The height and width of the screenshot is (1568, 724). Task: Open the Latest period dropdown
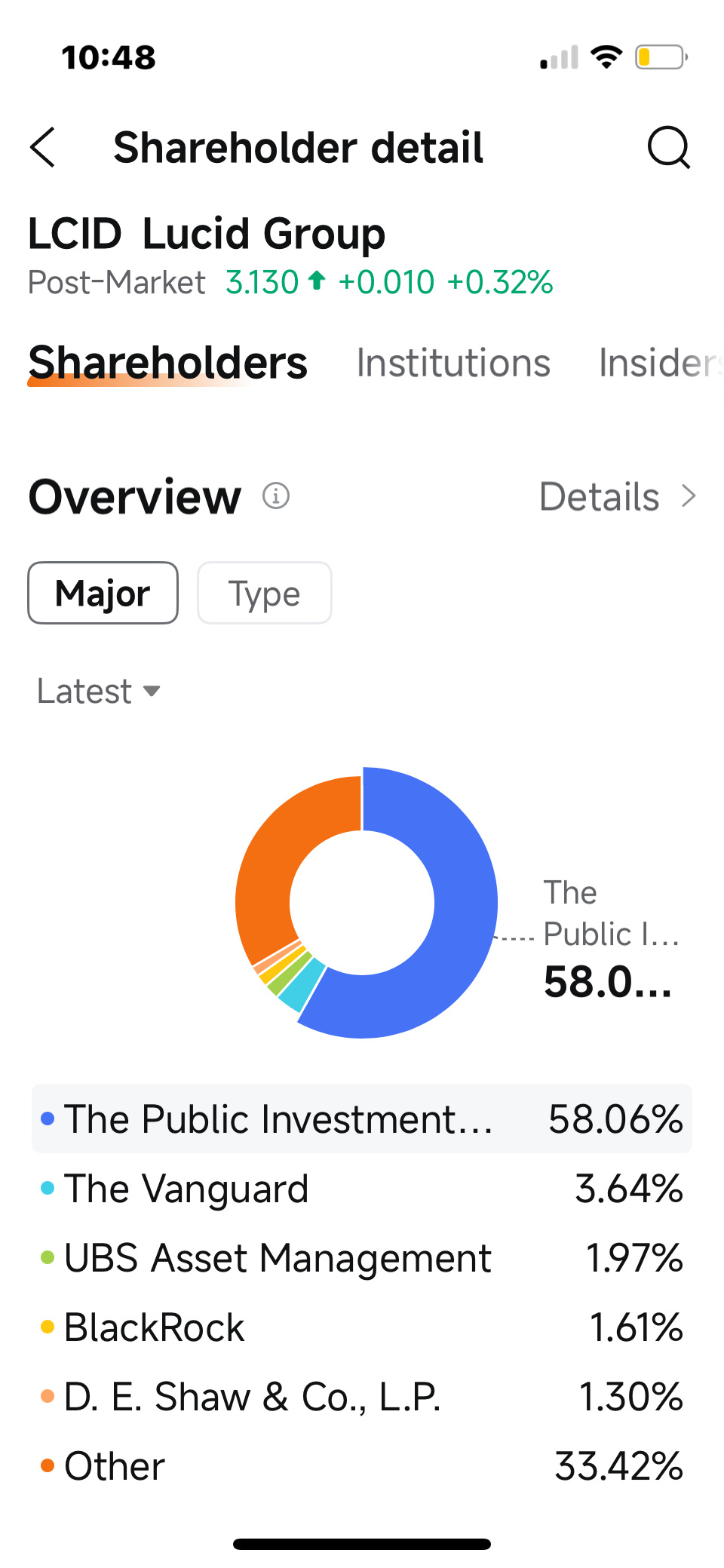click(x=99, y=691)
